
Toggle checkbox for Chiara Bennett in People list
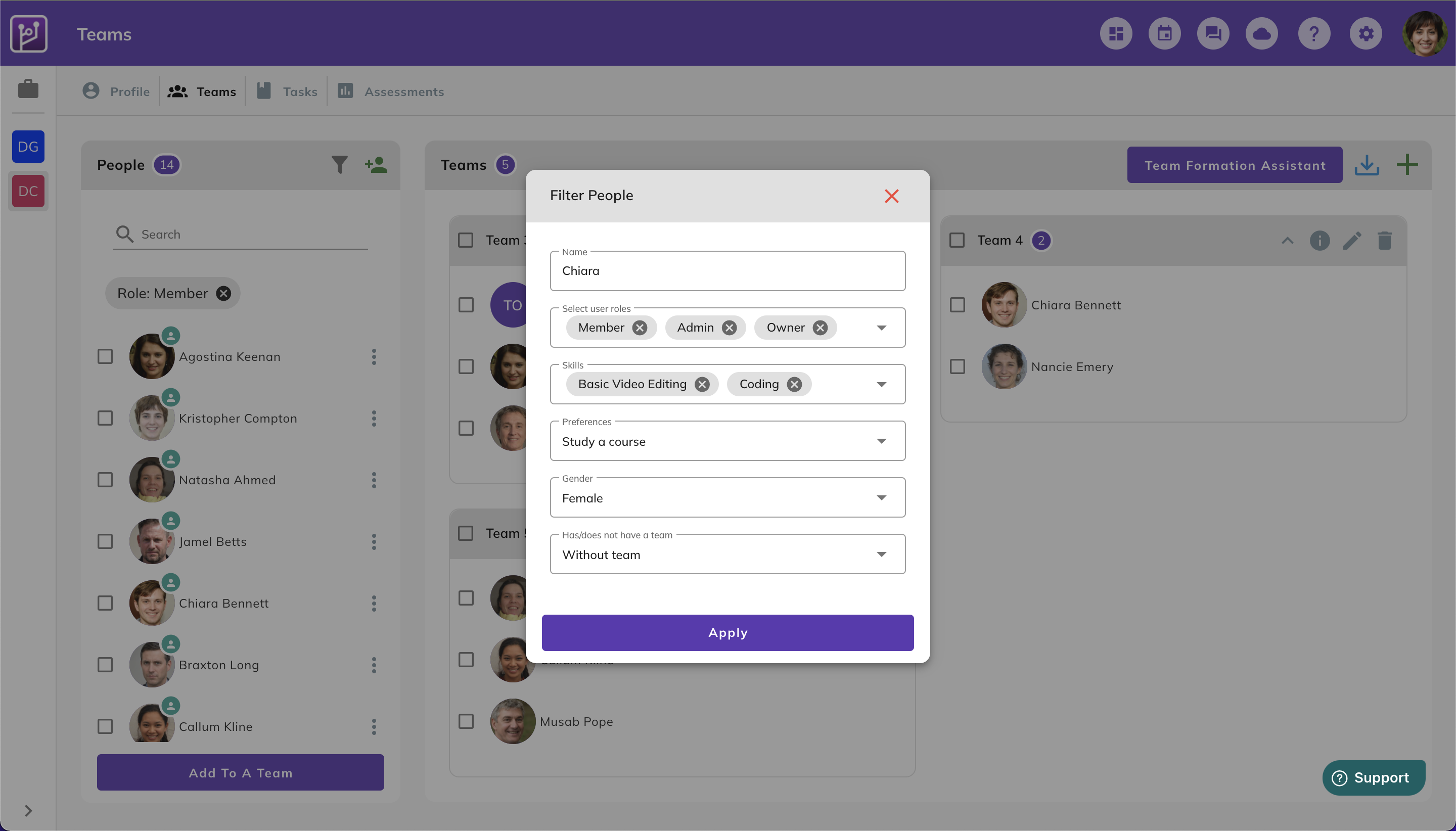106,602
